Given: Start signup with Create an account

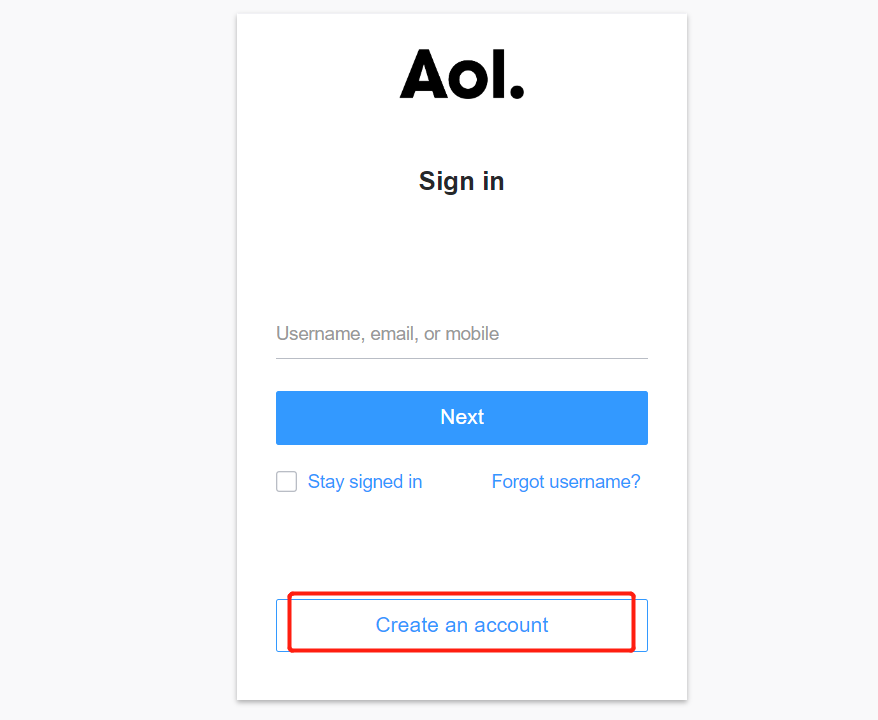Looking at the screenshot, I should click(461, 625).
